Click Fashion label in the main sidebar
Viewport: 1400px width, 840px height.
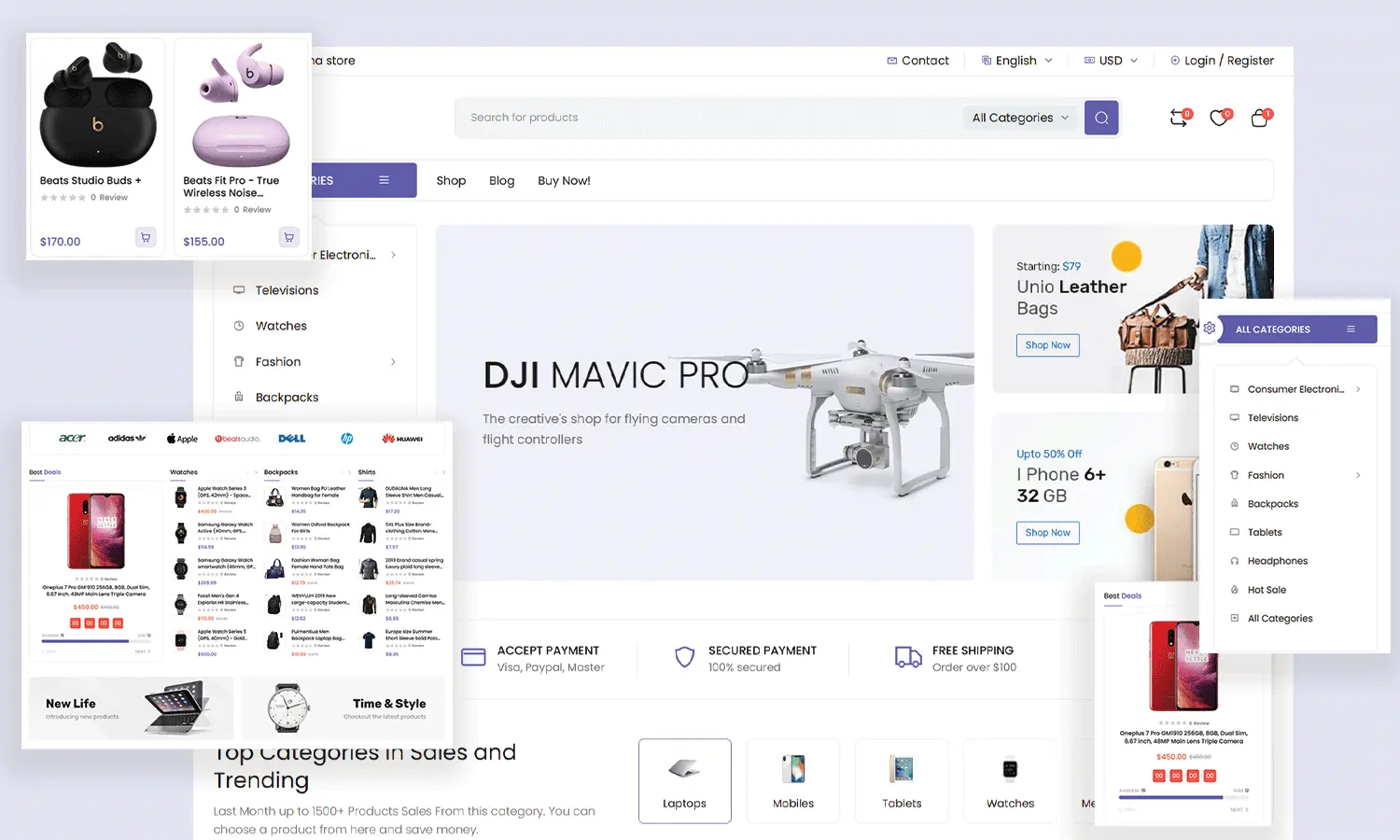coord(278,361)
